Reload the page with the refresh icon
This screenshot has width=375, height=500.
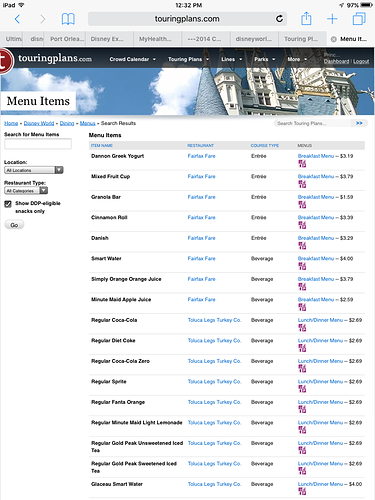pyautogui.click(x=279, y=19)
